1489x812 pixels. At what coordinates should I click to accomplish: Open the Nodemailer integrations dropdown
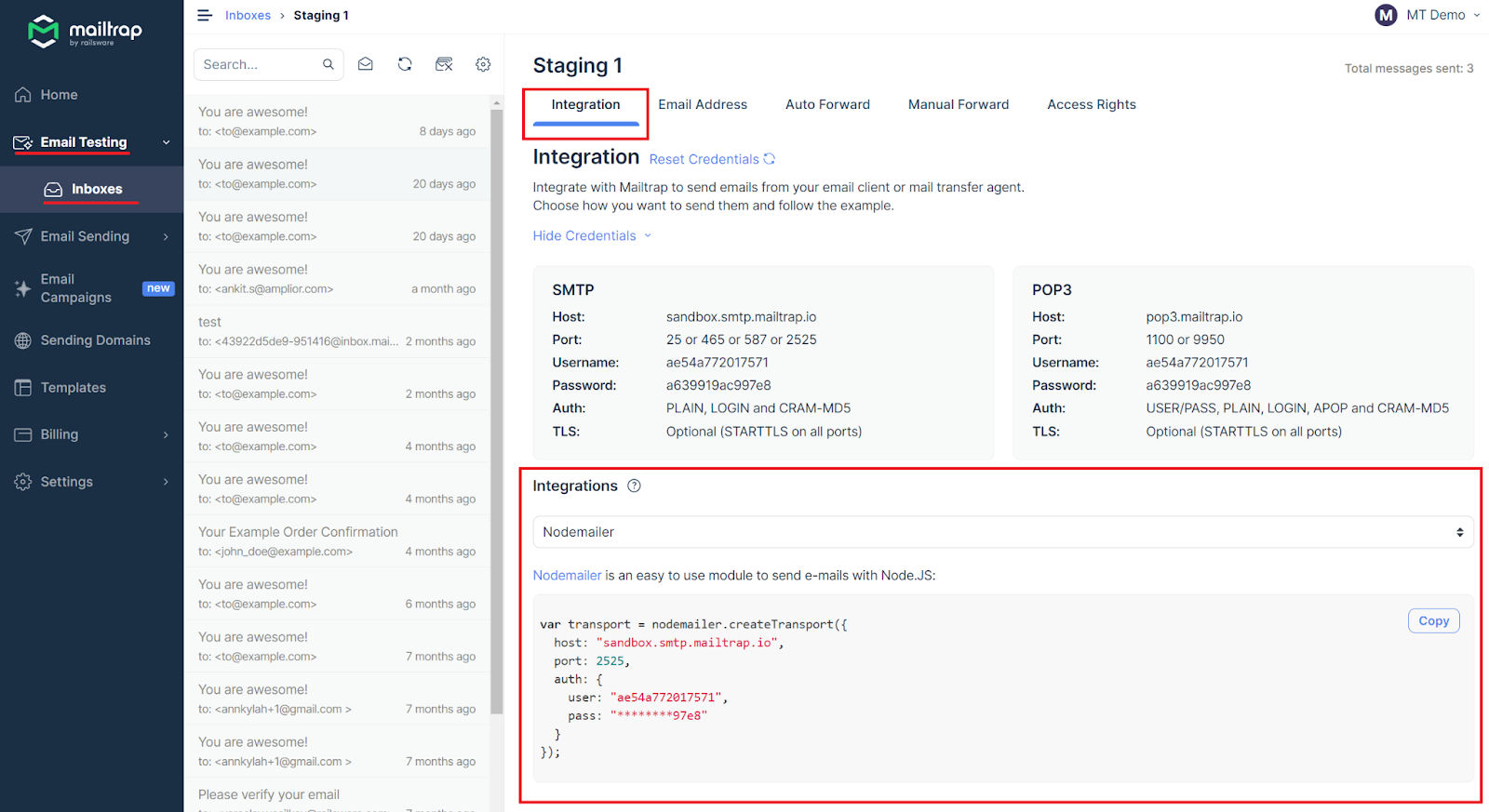coord(1002,532)
